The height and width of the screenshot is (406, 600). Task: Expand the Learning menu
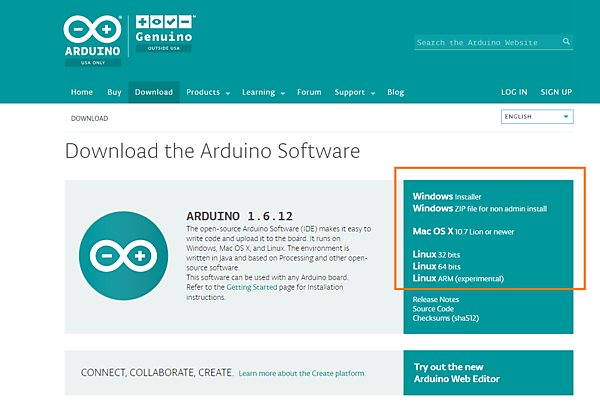click(x=263, y=92)
